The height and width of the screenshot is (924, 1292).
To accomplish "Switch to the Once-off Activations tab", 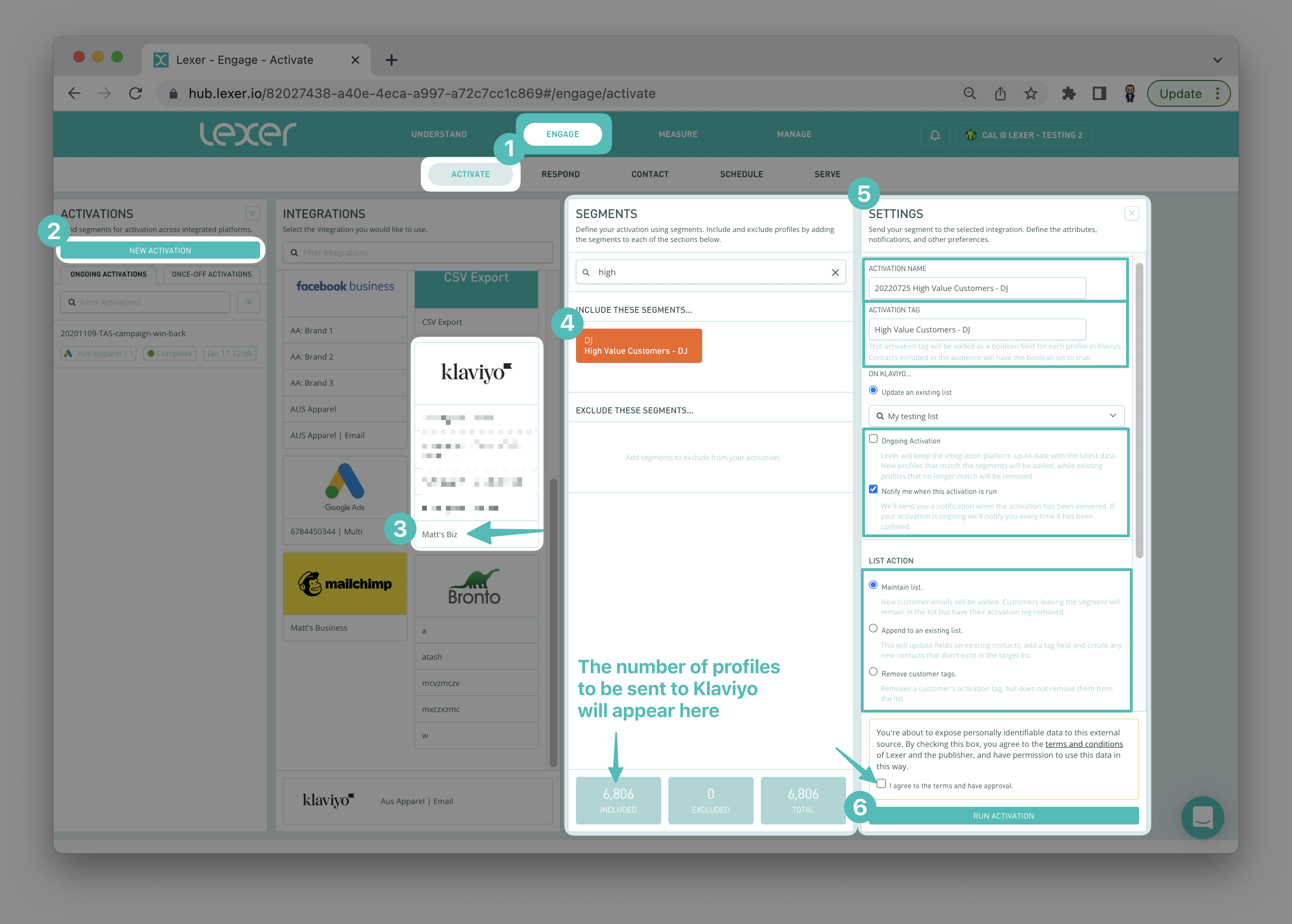I will click(x=211, y=274).
